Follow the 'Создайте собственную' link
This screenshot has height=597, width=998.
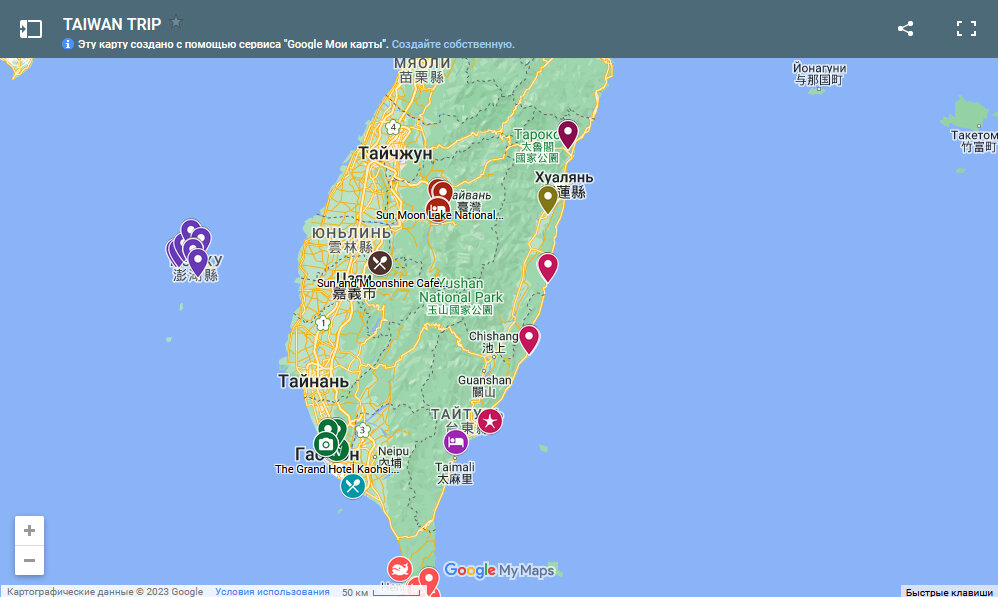[x=453, y=44]
